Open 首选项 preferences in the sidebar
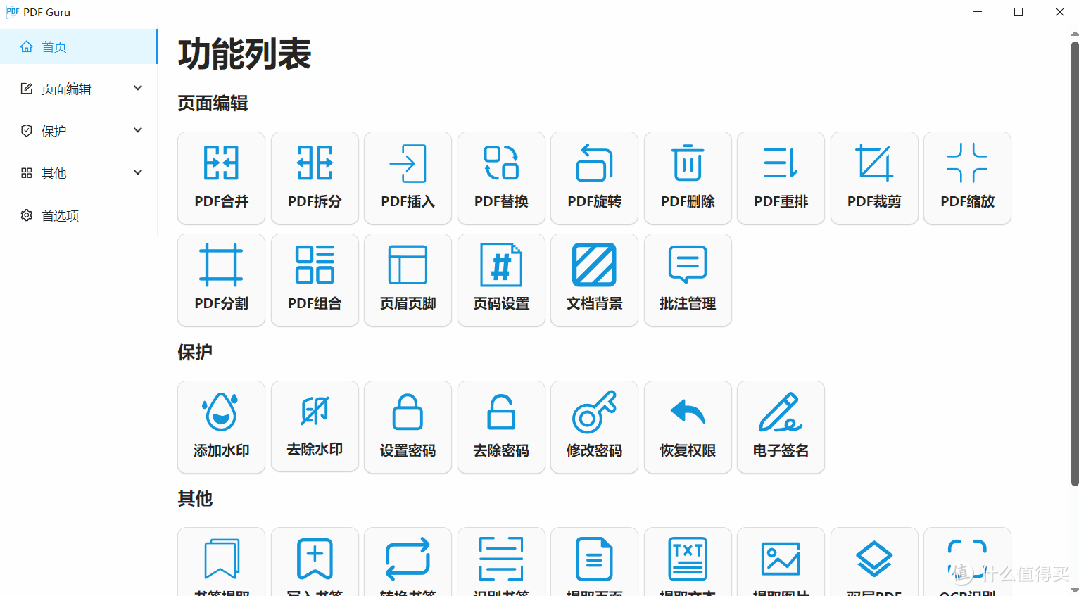This screenshot has height=596, width=1079. pyautogui.click(x=78, y=215)
